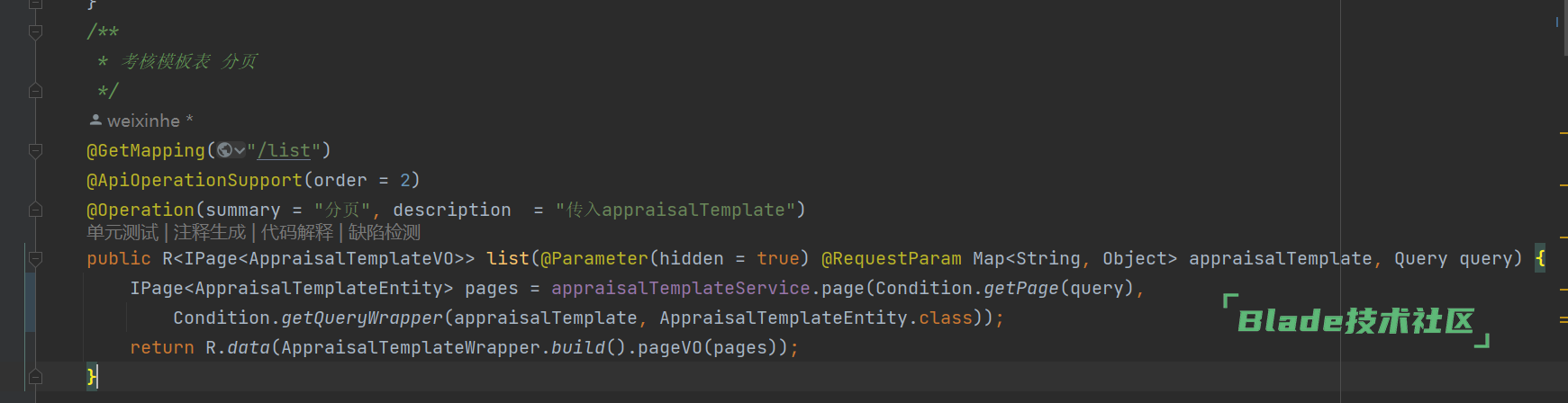Screen dimensions: 1568x403
Task: Click the author icon next to weixinhe
Action: pyautogui.click(x=95, y=120)
